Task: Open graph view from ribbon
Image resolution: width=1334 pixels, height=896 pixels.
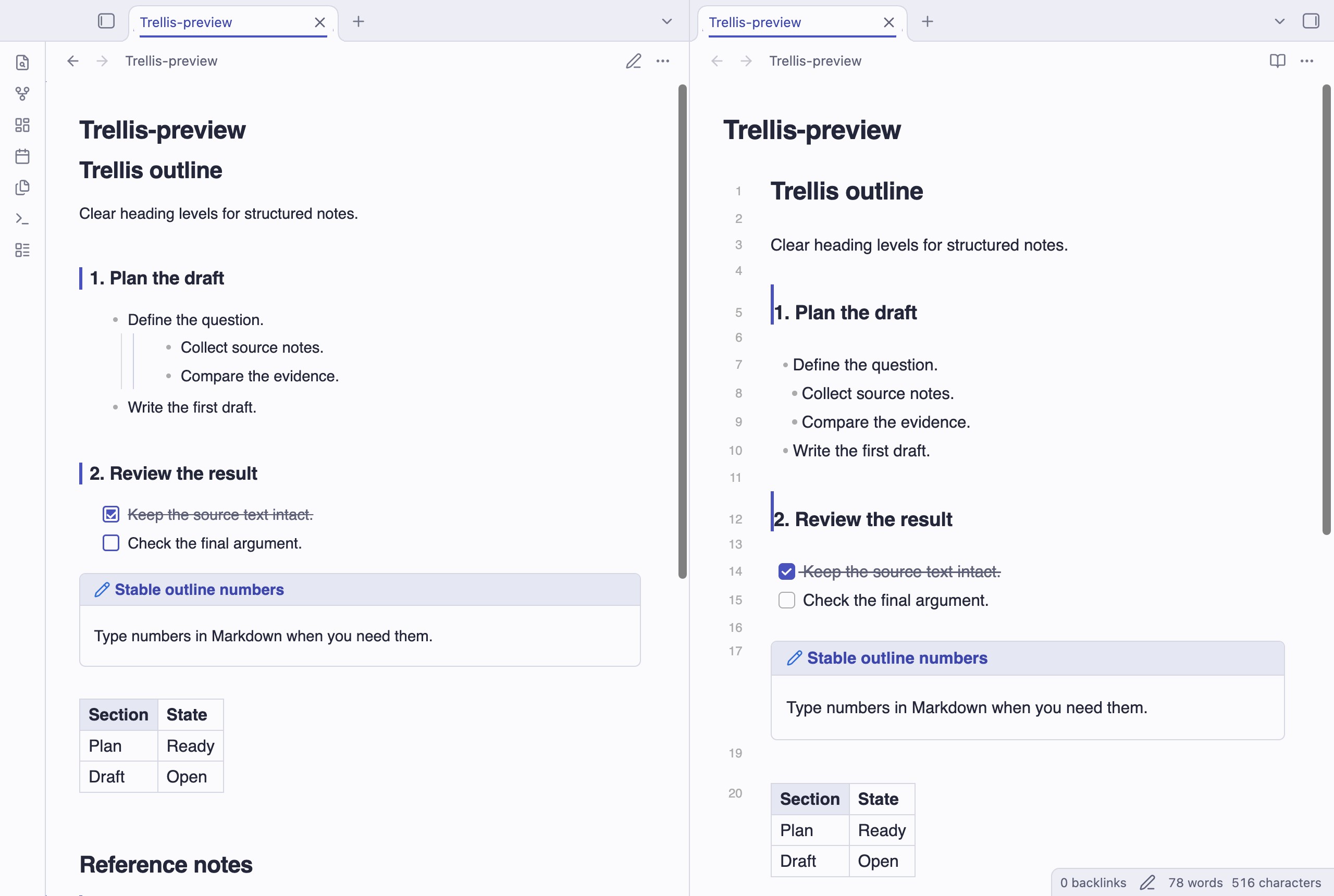Action: [22, 94]
